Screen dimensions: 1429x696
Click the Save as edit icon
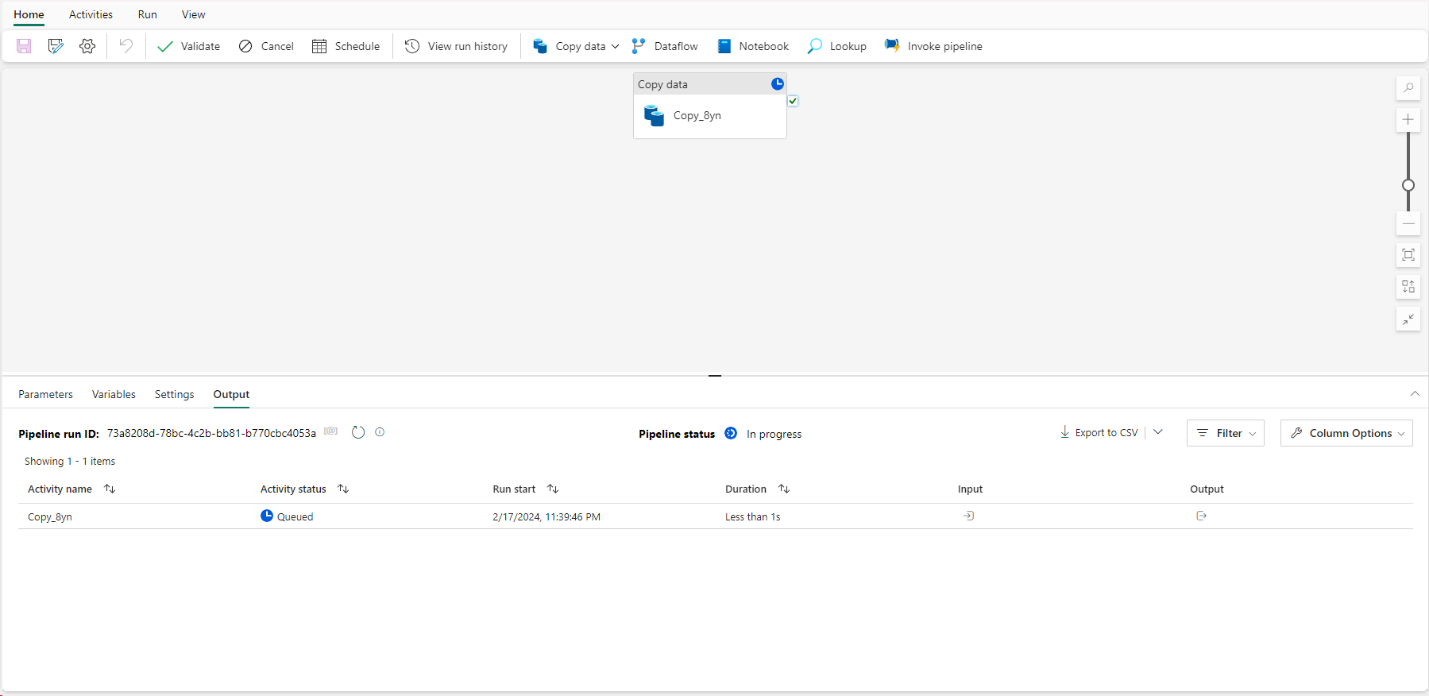coord(56,46)
